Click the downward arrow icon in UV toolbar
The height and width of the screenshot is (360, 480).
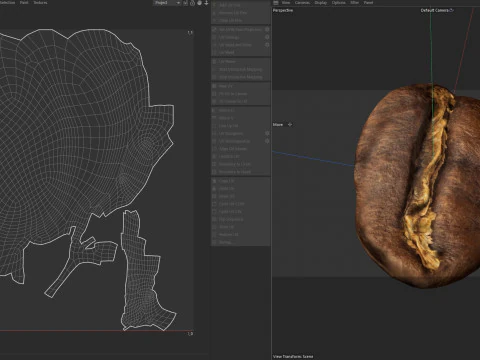[x=206, y=3]
